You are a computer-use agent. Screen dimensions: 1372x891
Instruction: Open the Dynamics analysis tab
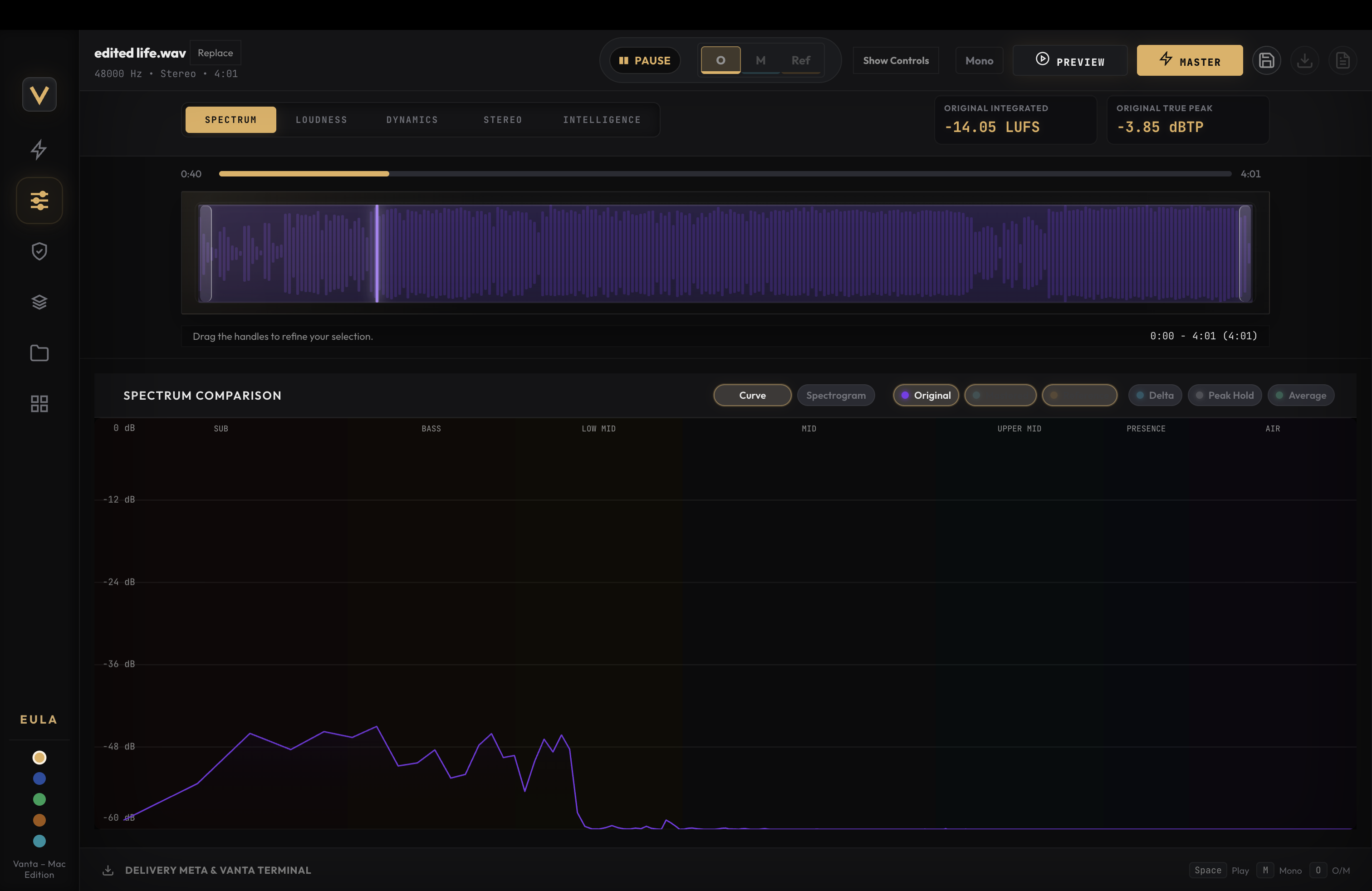point(412,119)
